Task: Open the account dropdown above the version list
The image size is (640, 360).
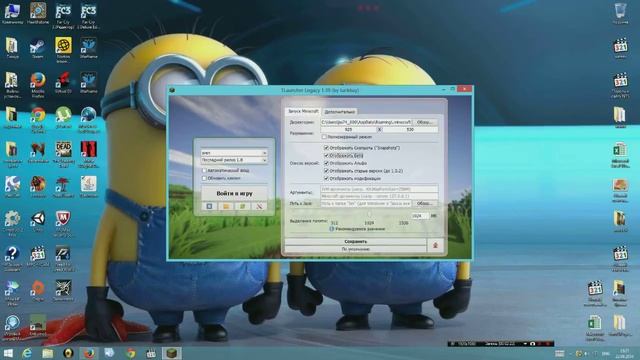Action: [234, 153]
